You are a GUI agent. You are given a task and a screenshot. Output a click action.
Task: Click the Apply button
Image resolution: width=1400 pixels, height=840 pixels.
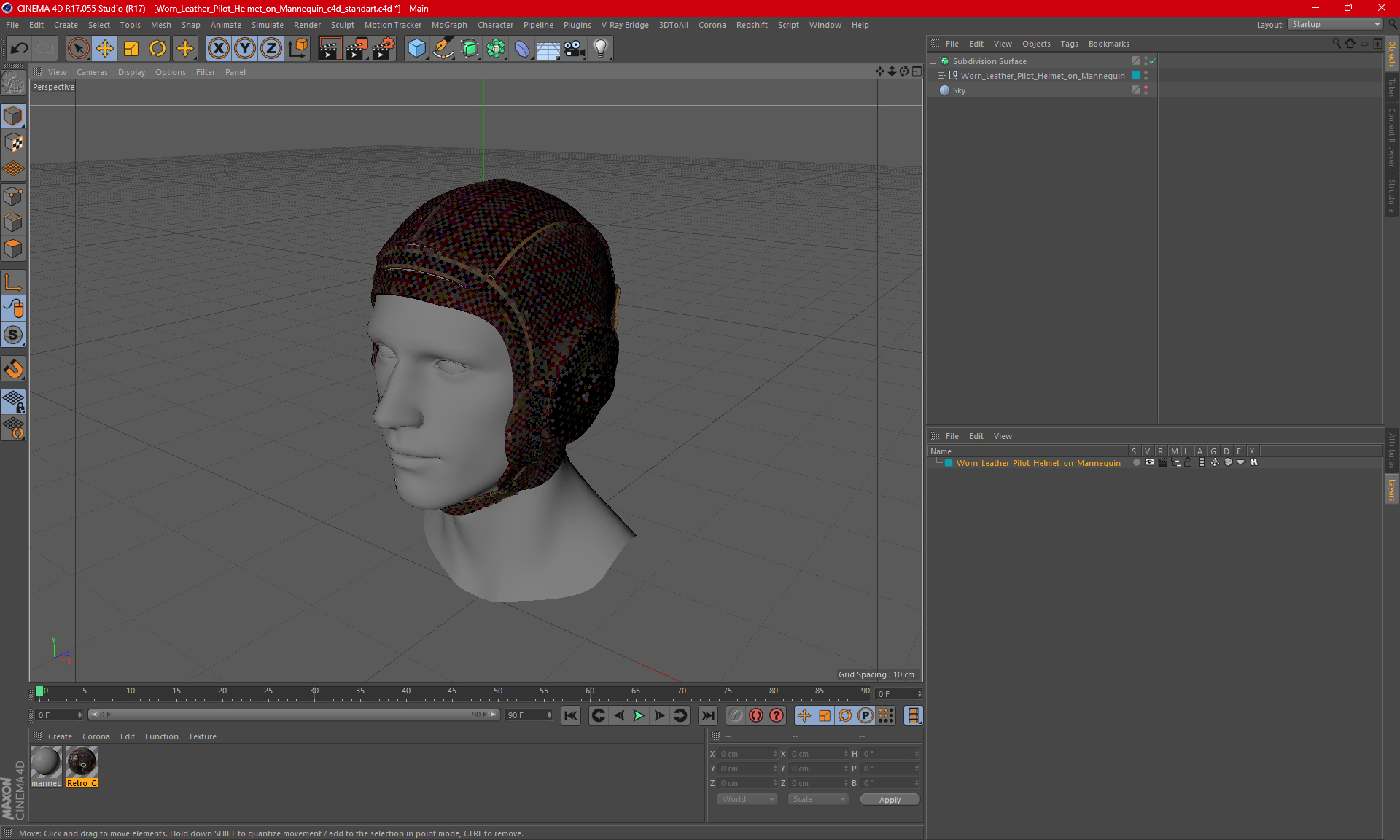890,800
